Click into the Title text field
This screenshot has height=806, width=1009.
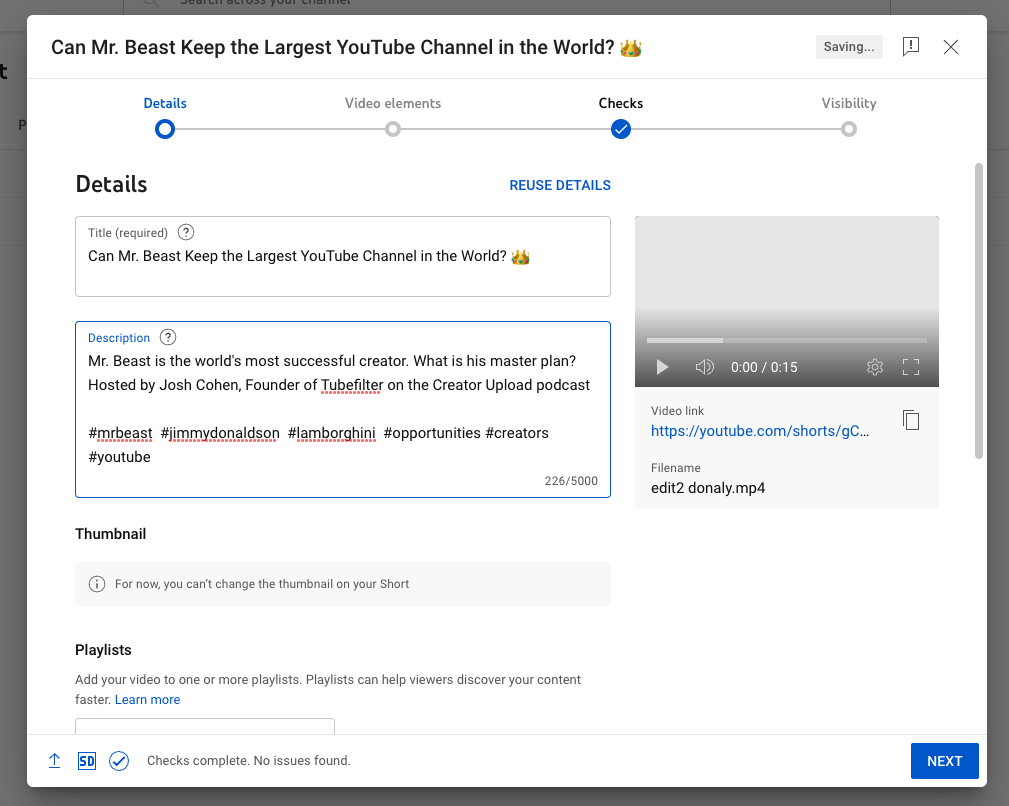pos(342,257)
